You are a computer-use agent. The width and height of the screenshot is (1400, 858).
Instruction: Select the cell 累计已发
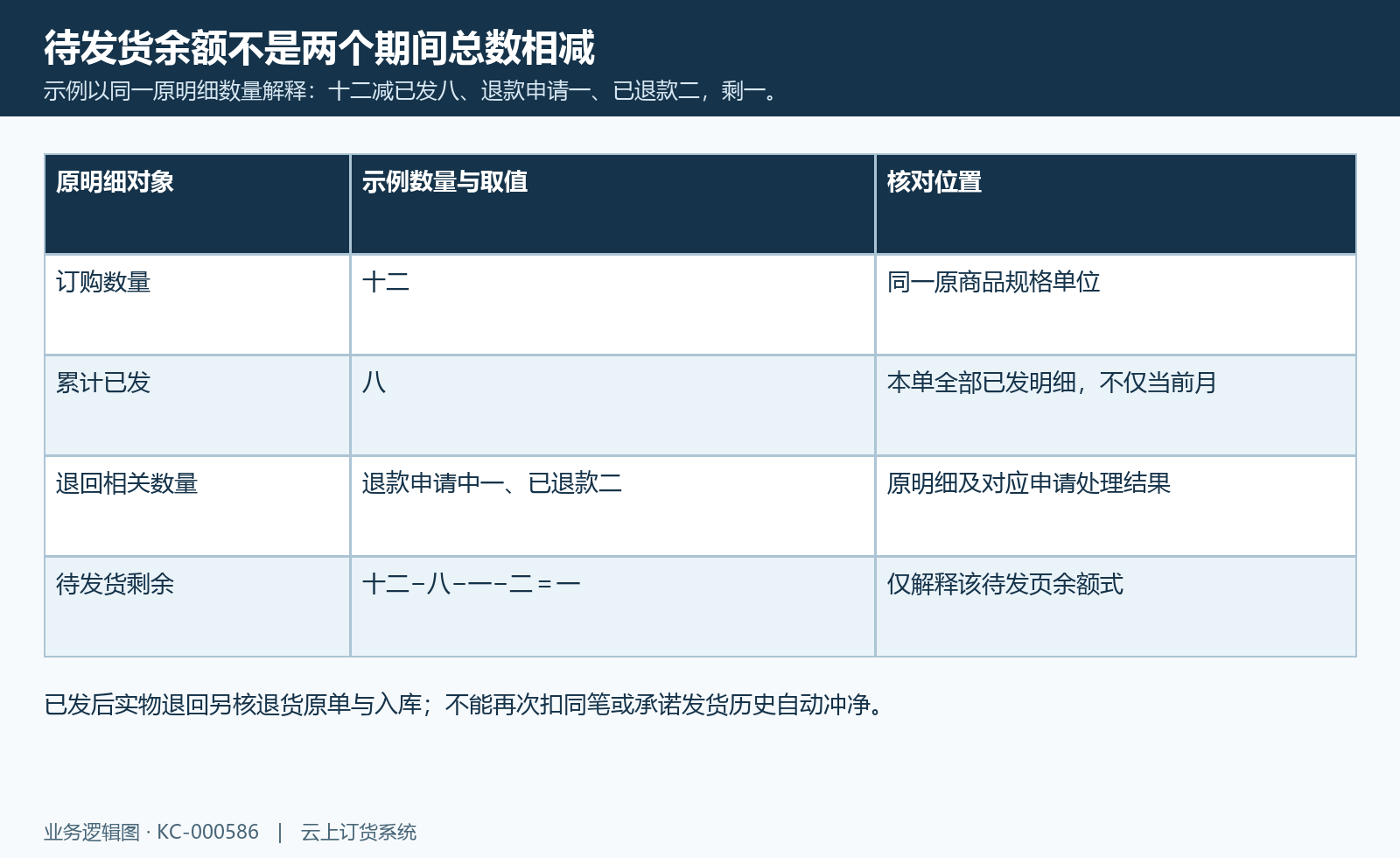(198, 405)
